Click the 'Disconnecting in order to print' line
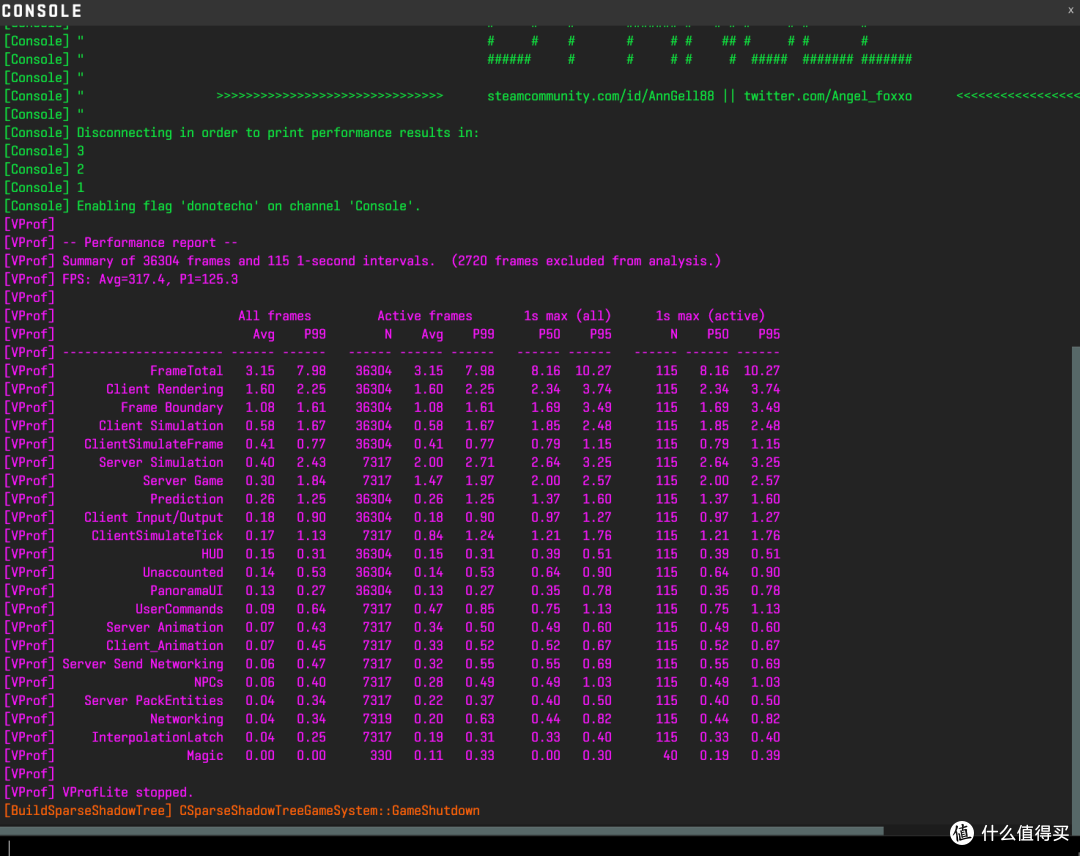 tap(242, 132)
